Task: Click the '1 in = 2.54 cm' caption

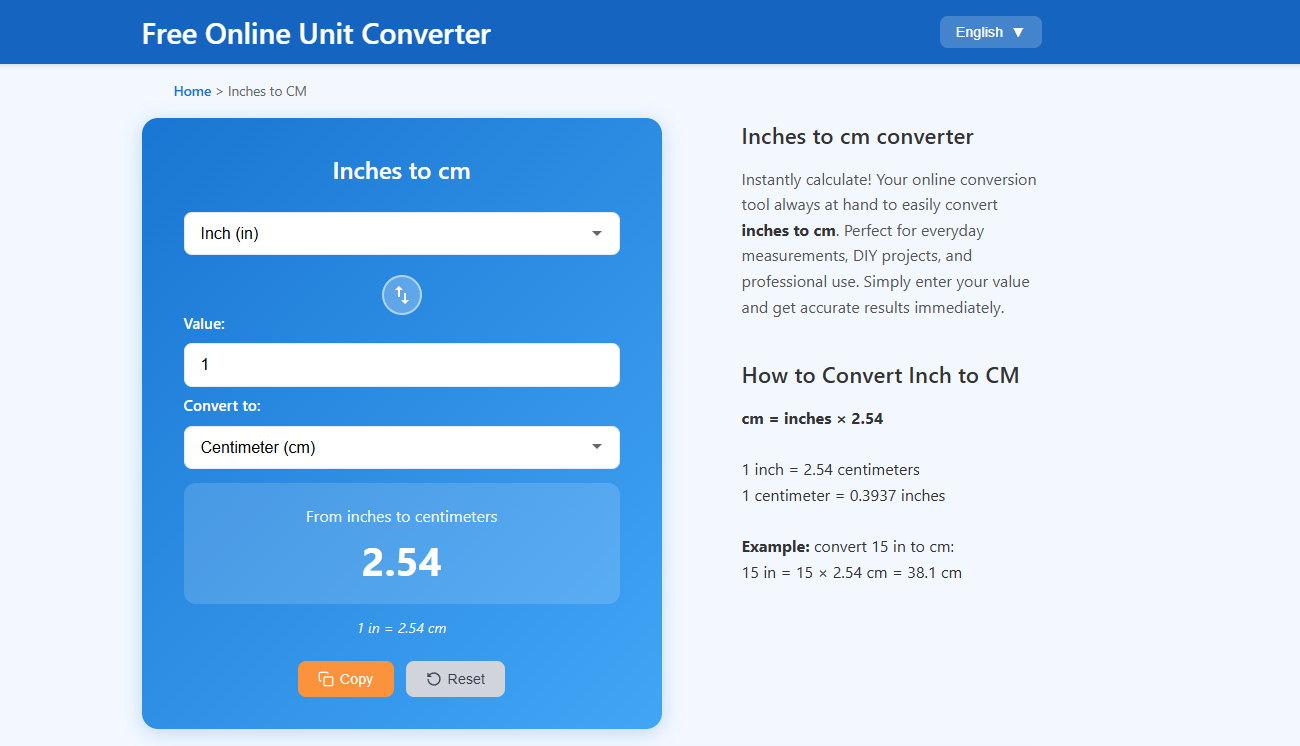Action: pos(401,628)
